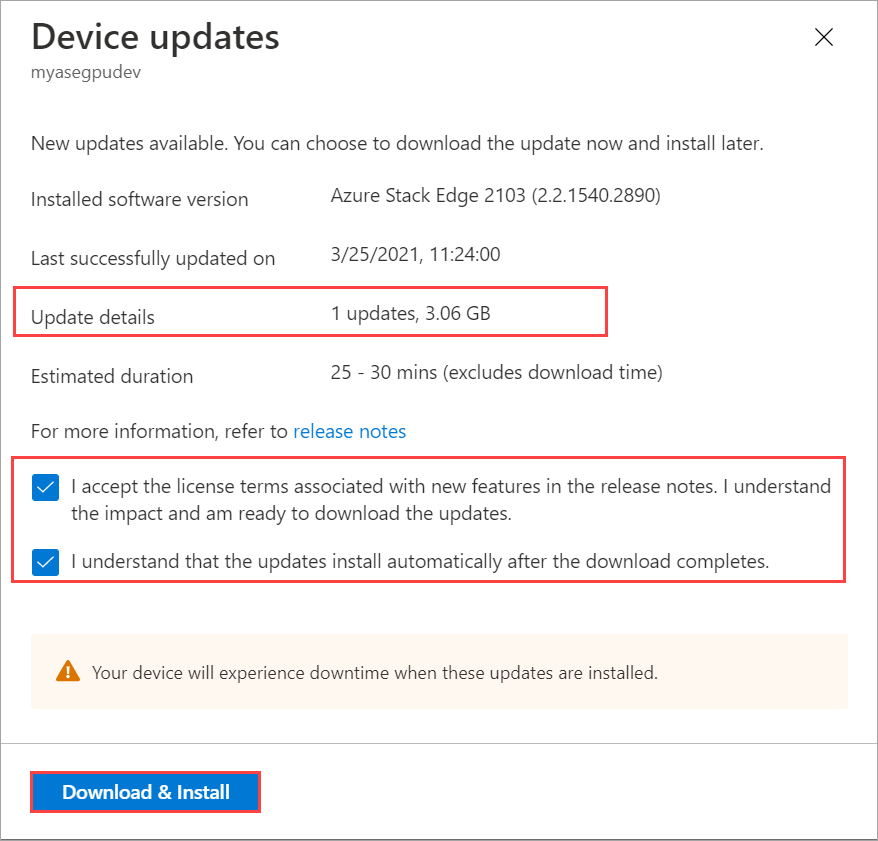
Task: Click the first checkbox checkmark icon
Action: pyautogui.click(x=45, y=488)
